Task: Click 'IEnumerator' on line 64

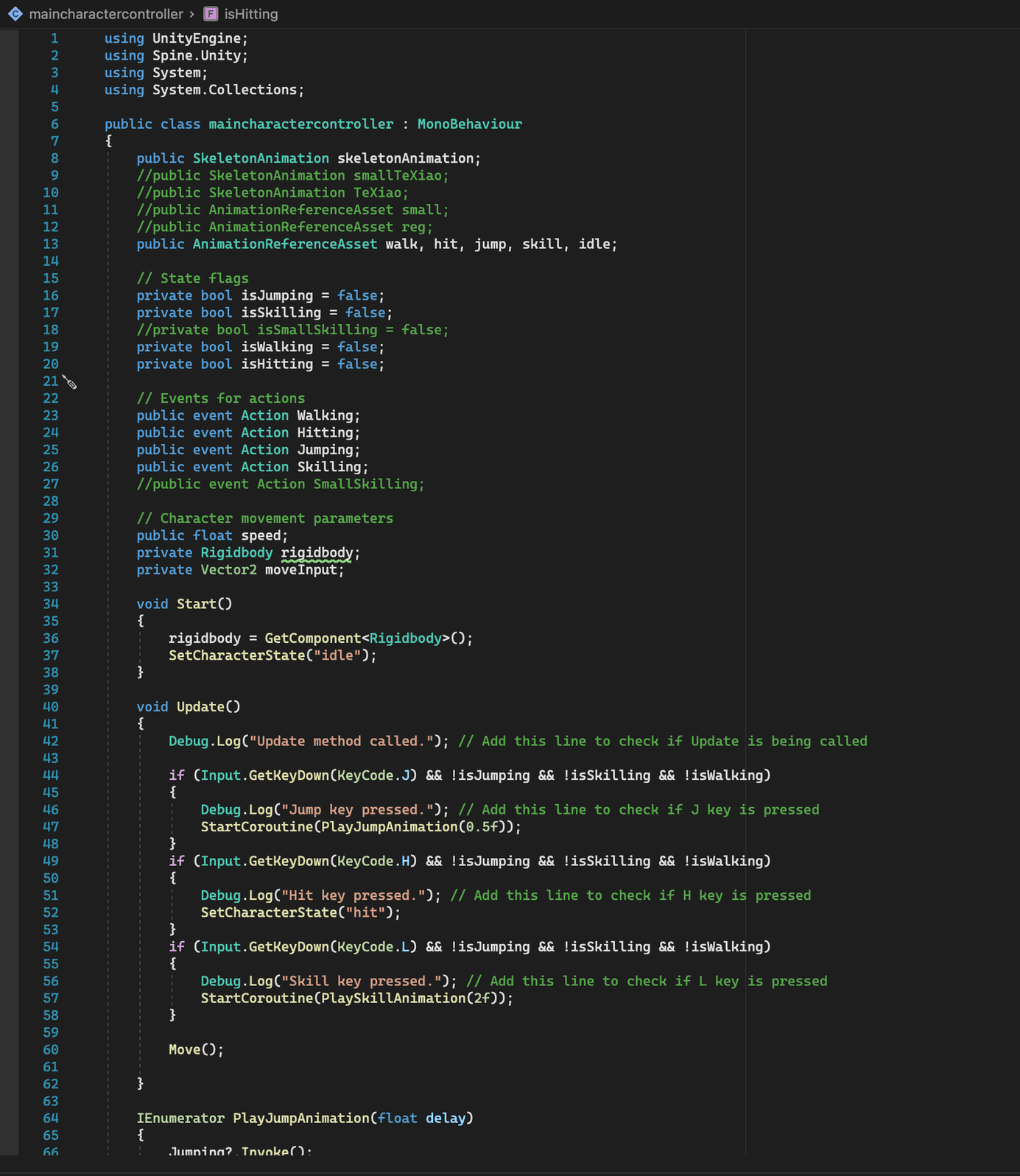Action: 180,1119
